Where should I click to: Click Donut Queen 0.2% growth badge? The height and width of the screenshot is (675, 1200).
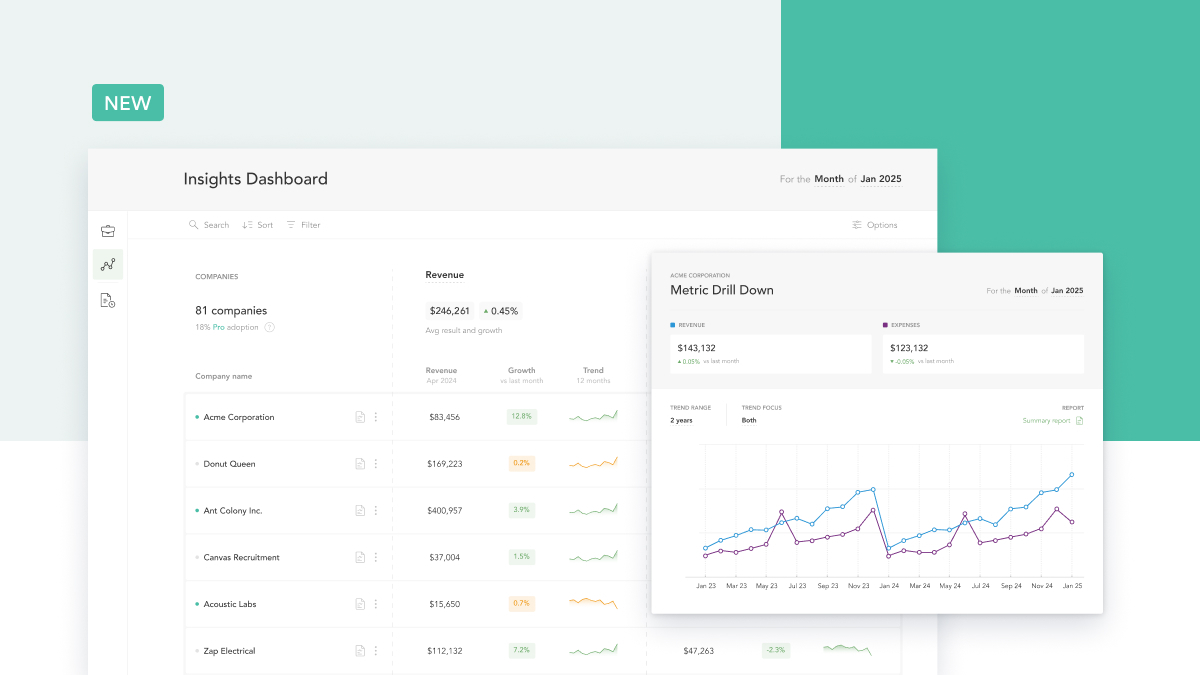(x=521, y=463)
